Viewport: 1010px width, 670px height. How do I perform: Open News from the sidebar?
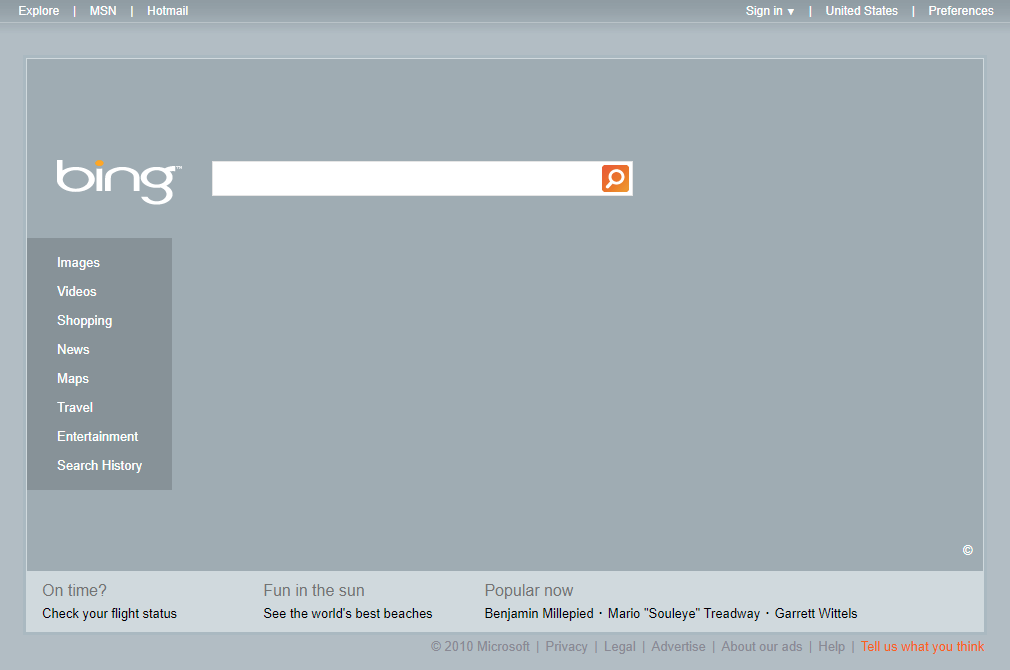tap(73, 350)
